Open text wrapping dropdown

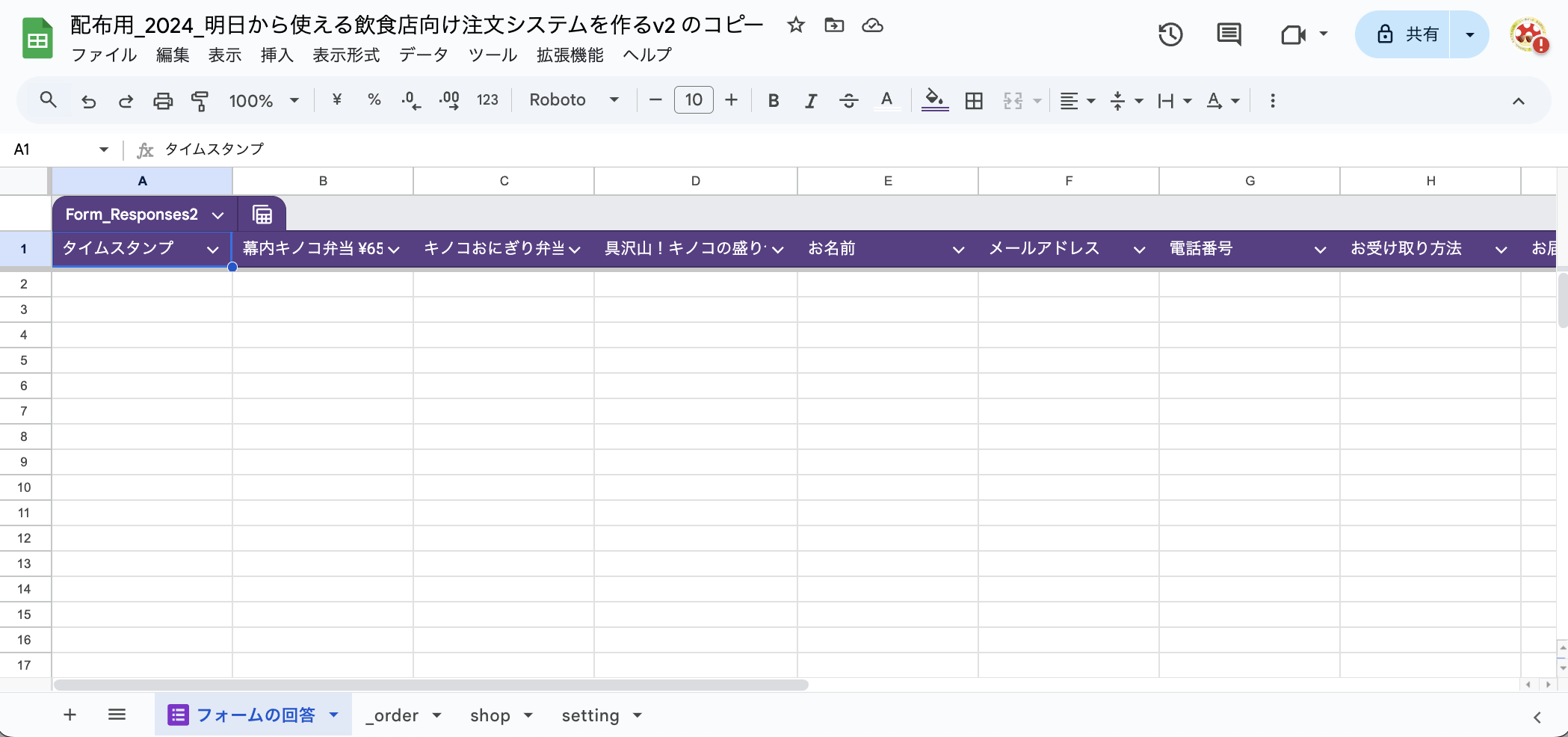[x=1174, y=100]
